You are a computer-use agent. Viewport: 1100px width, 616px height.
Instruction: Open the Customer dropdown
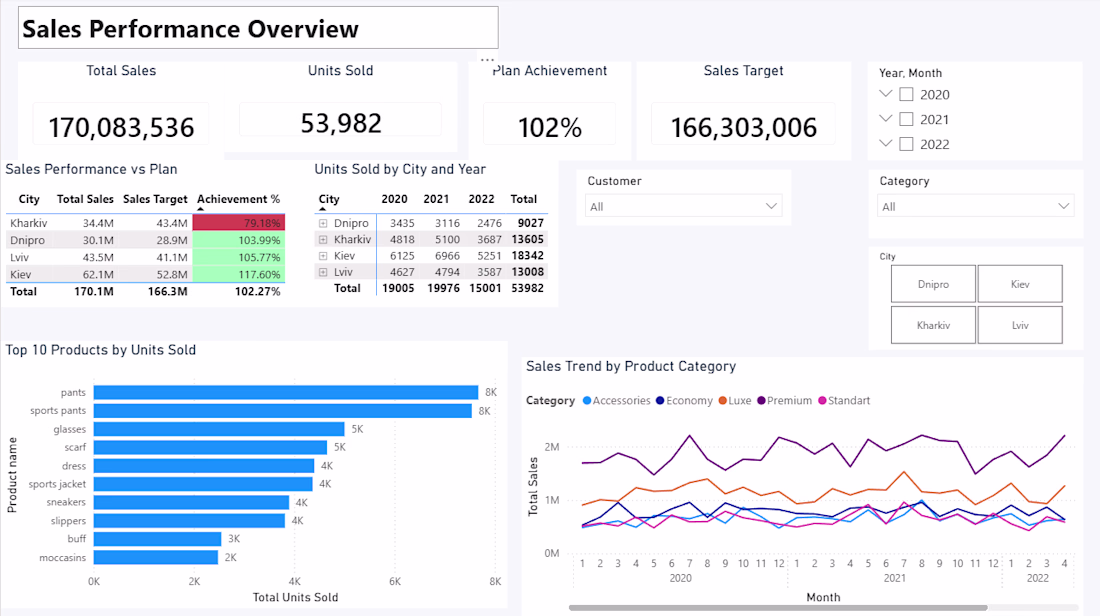tap(683, 206)
